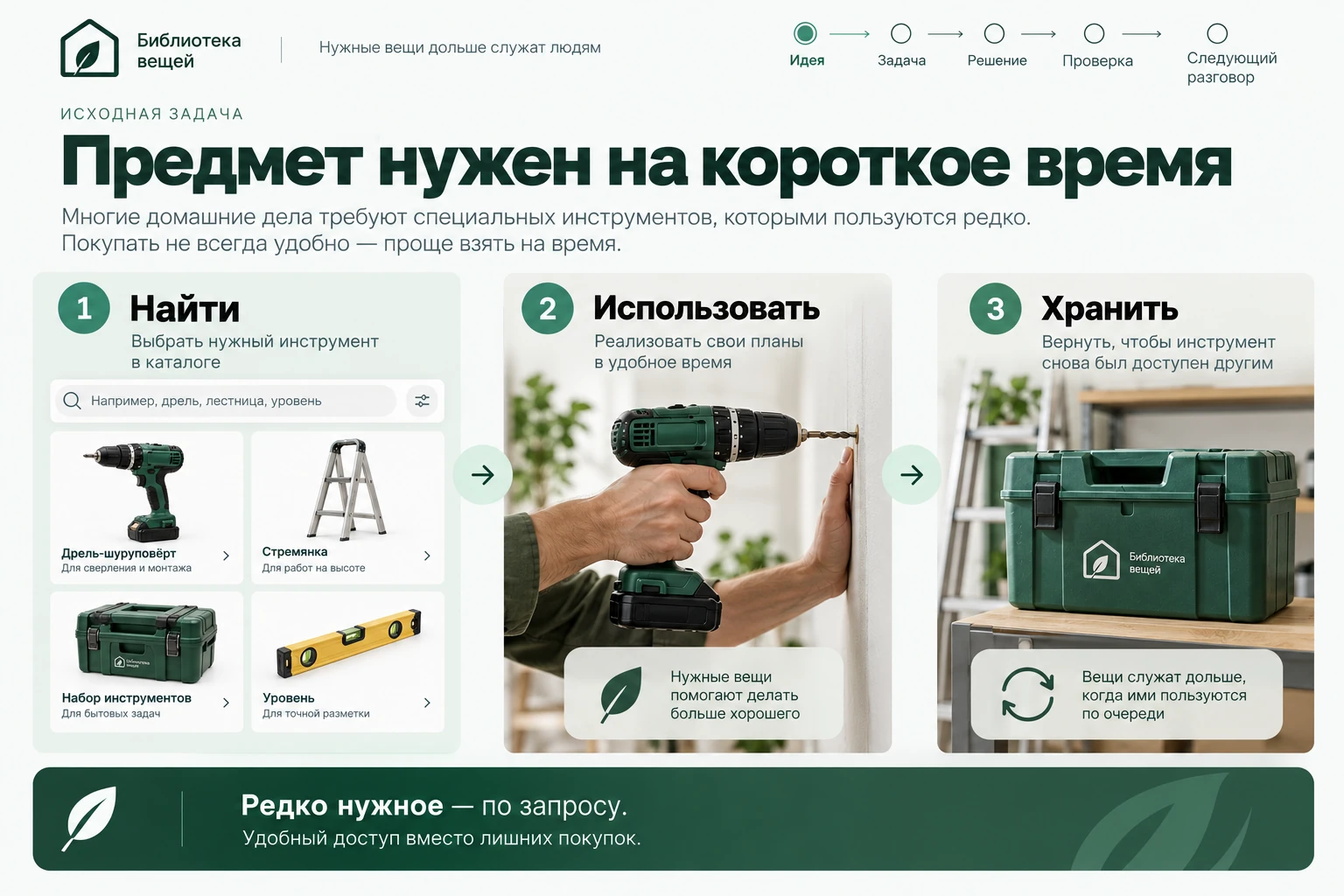The height and width of the screenshot is (896, 1344).
Task: Select the Следующий разговор step circle
Action: (x=1217, y=33)
